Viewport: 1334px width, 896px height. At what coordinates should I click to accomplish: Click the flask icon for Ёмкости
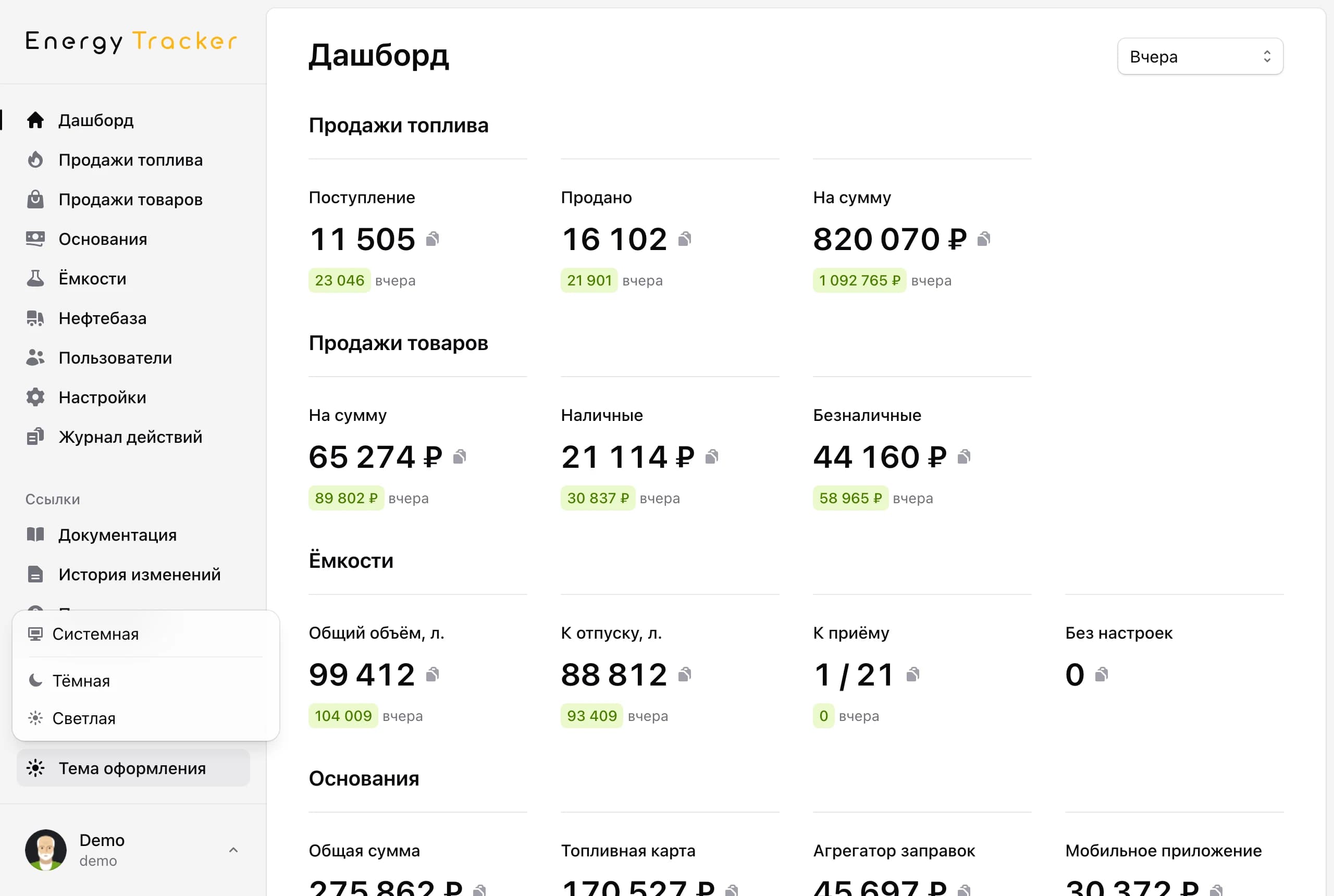coord(35,278)
